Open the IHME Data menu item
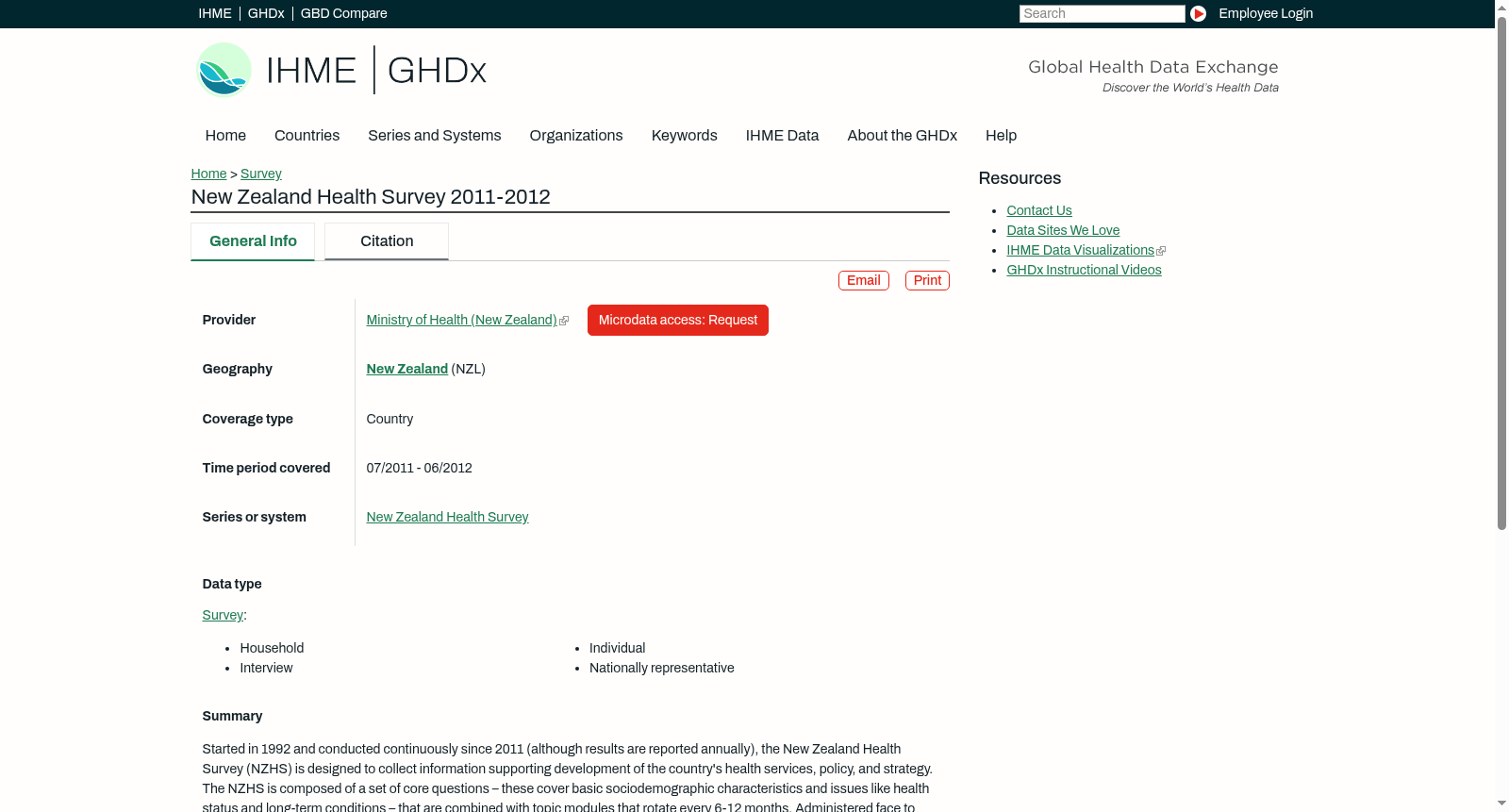Screen dimensions: 1509x812 782,136
